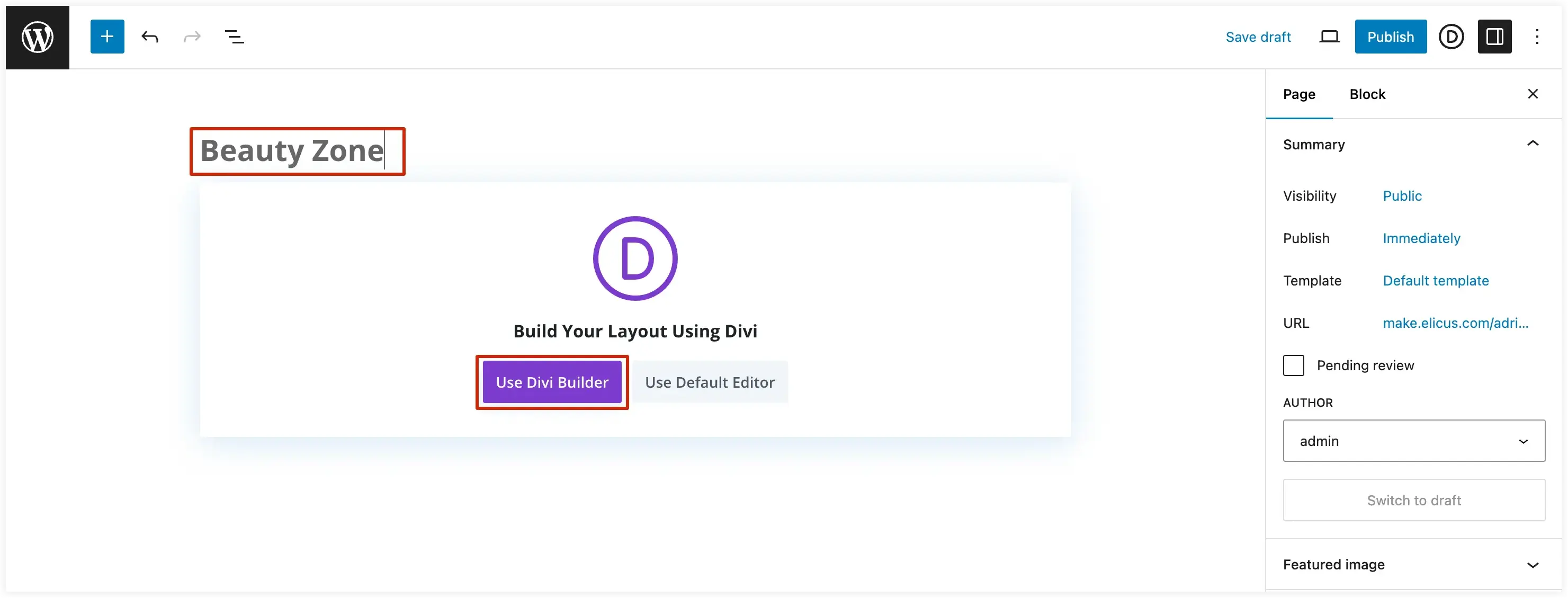Click the large purple Divi logo
Viewport: 1568px width, 598px height.
635,258
